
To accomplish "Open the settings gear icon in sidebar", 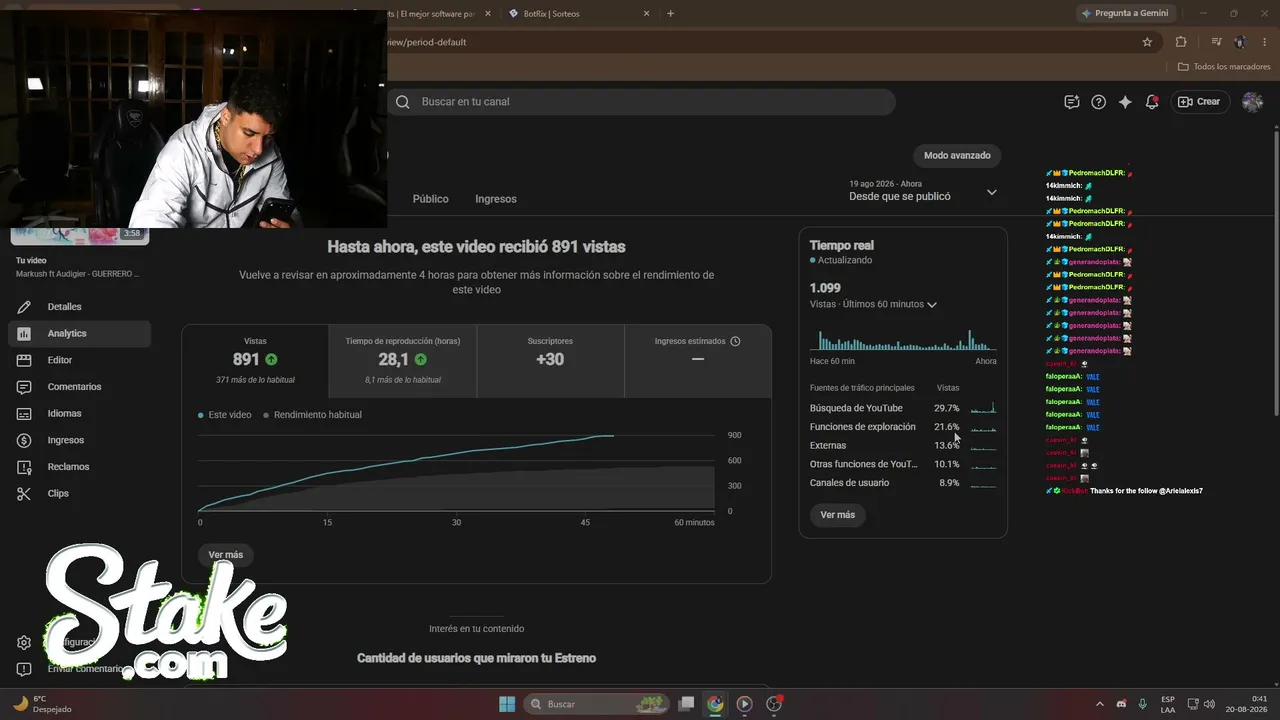I will click(25, 643).
